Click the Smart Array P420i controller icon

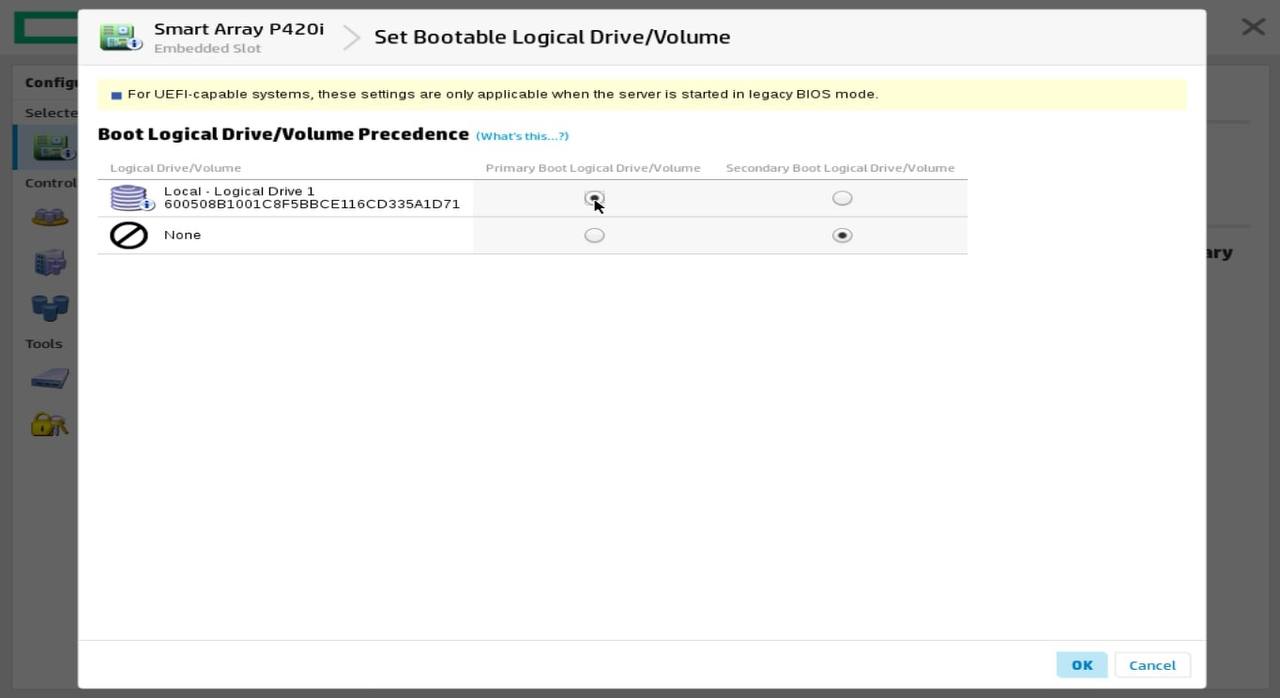coord(120,37)
